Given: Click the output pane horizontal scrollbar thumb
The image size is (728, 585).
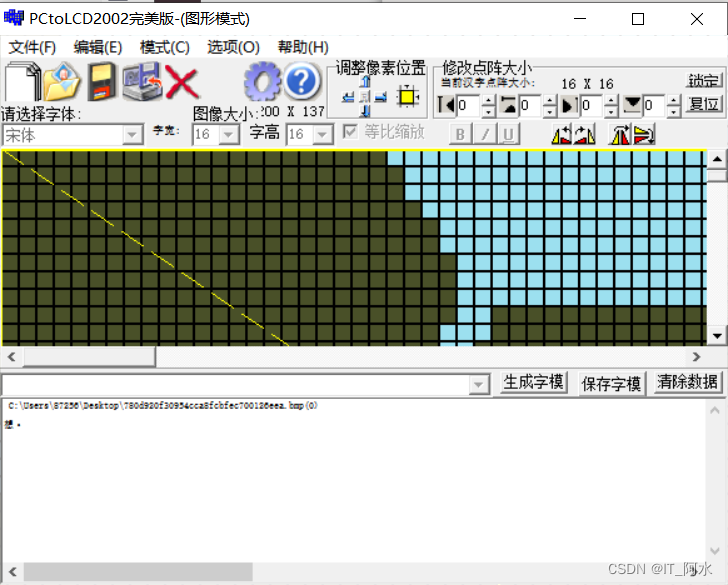Looking at the screenshot, I should pyautogui.click(x=138, y=572).
